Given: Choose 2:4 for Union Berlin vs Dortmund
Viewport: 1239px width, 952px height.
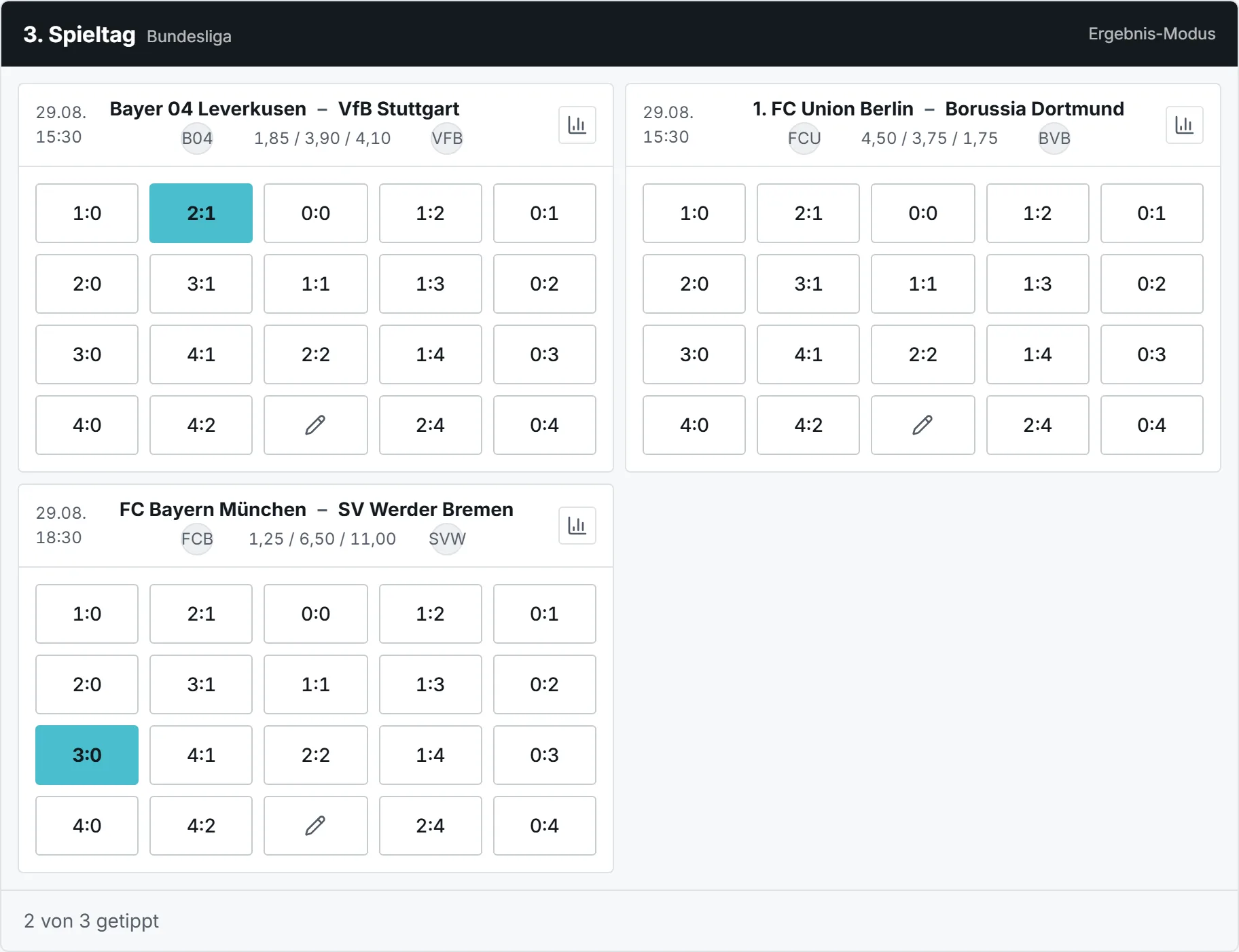Looking at the screenshot, I should pyautogui.click(x=1037, y=425).
